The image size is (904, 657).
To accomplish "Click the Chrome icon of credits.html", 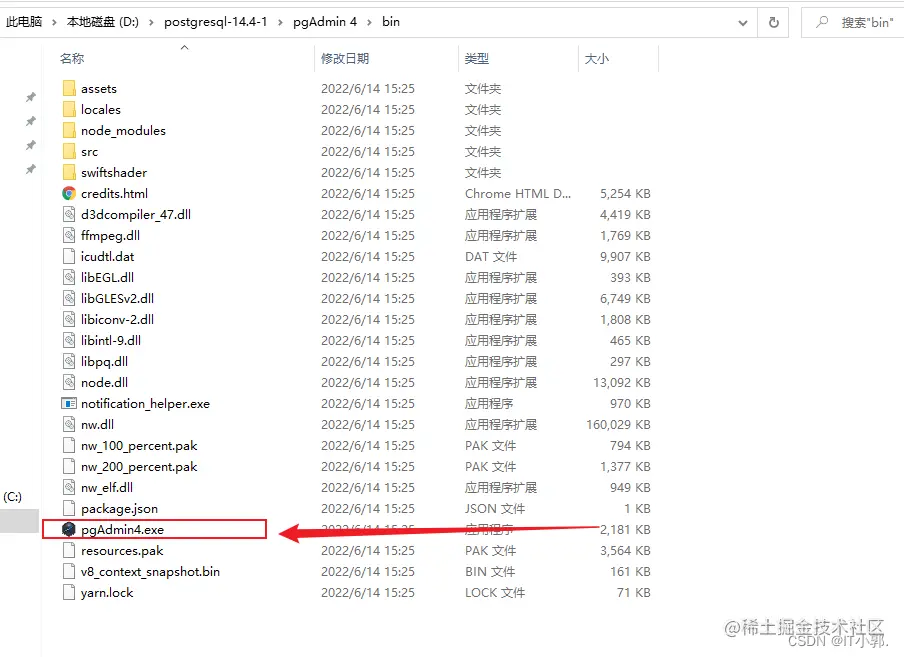I will 69,194.
